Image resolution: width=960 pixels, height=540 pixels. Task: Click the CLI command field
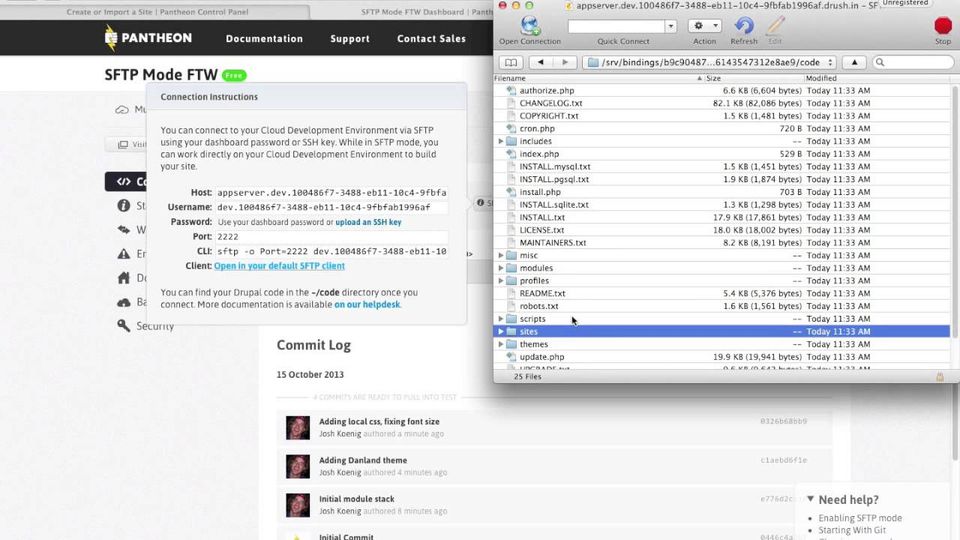pyautogui.click(x=331, y=251)
